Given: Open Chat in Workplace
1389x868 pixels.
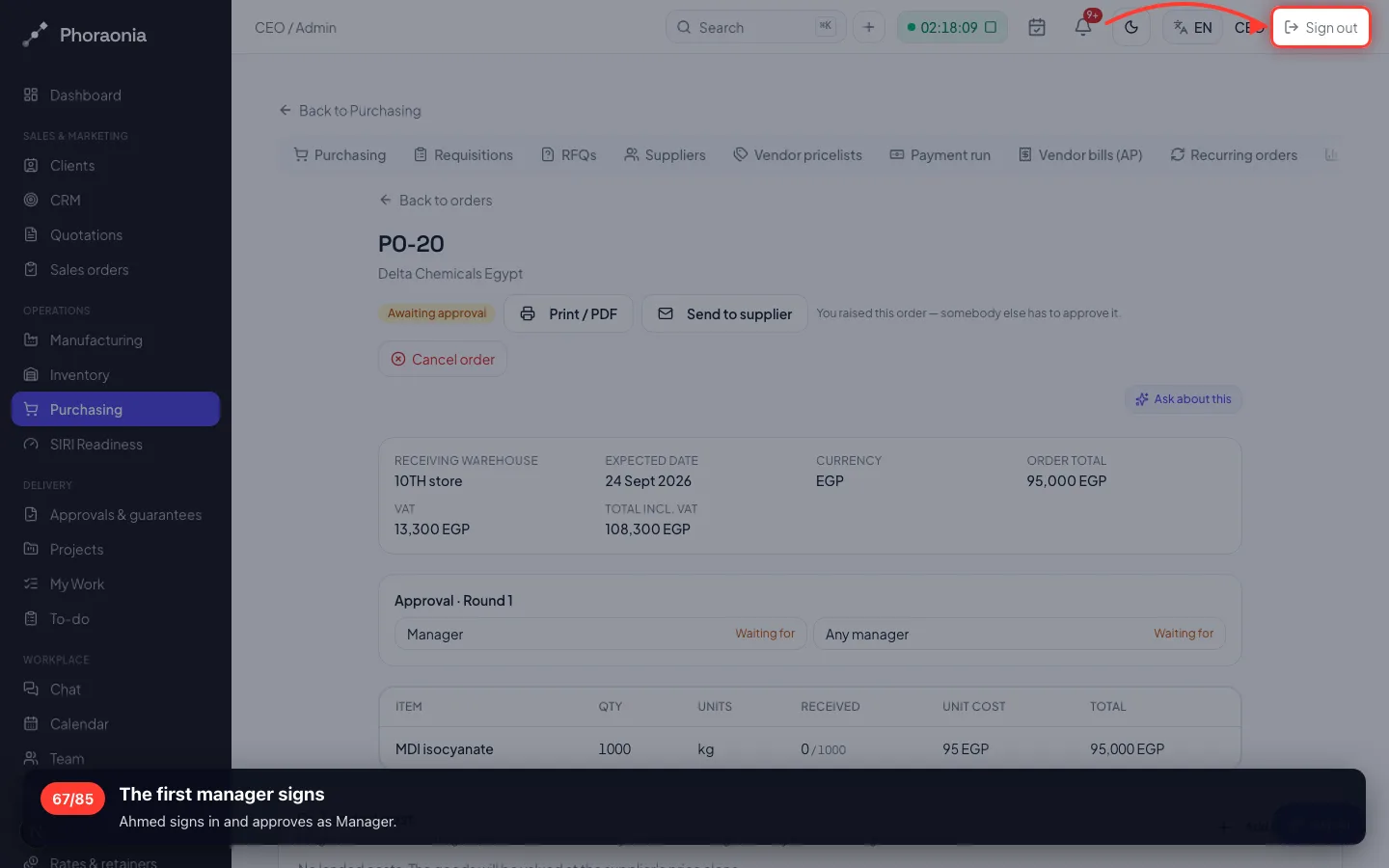Looking at the screenshot, I should (116, 690).
